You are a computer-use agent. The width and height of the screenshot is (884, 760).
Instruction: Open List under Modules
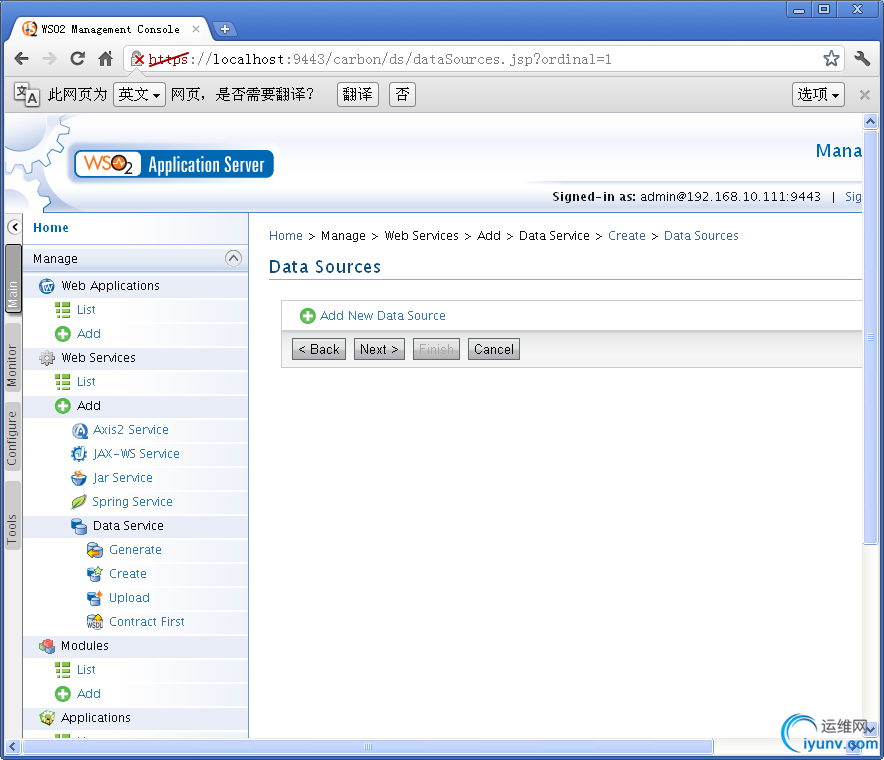86,670
